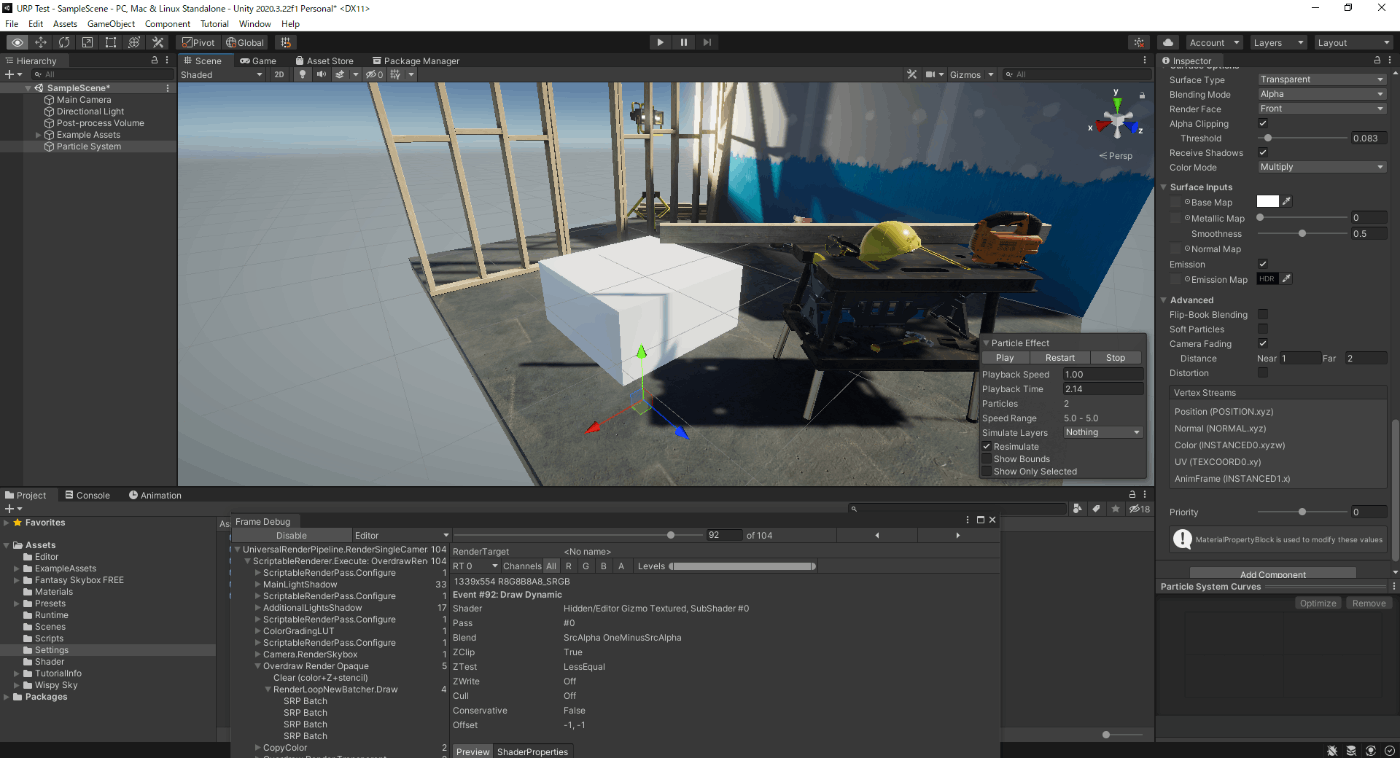The image size is (1400, 758).
Task: Switch to the Game tab
Action: (x=258, y=61)
